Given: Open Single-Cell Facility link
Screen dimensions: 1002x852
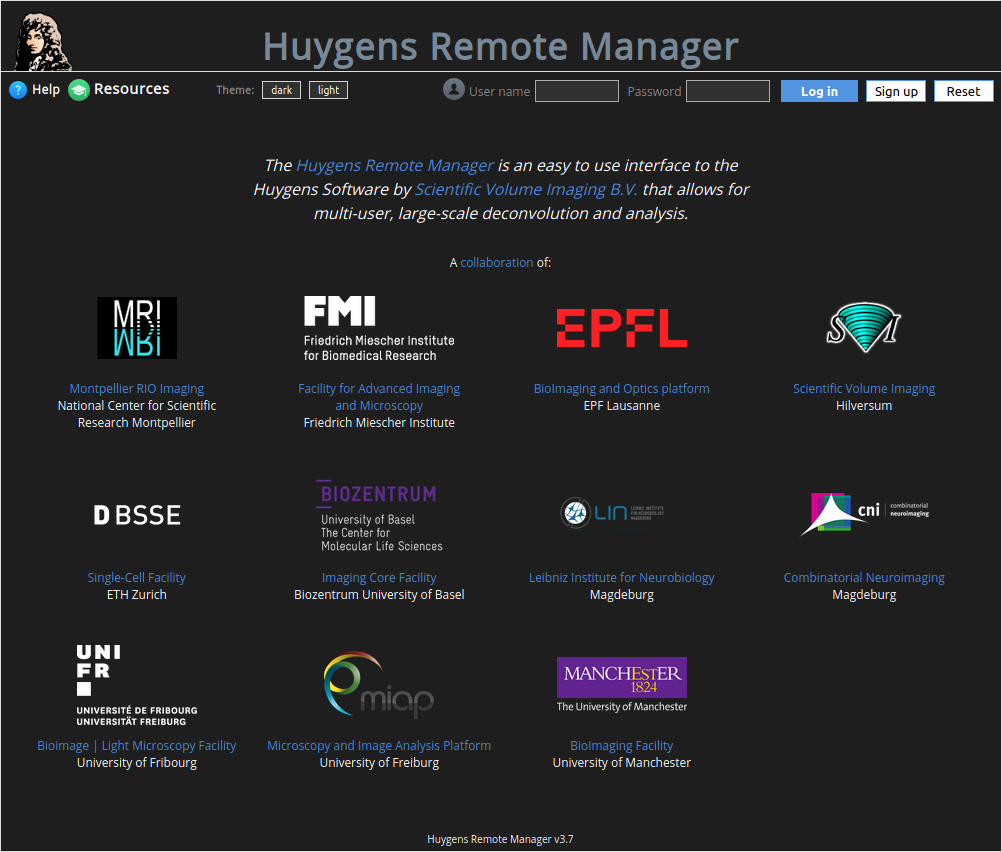Looking at the screenshot, I should 137,578.
